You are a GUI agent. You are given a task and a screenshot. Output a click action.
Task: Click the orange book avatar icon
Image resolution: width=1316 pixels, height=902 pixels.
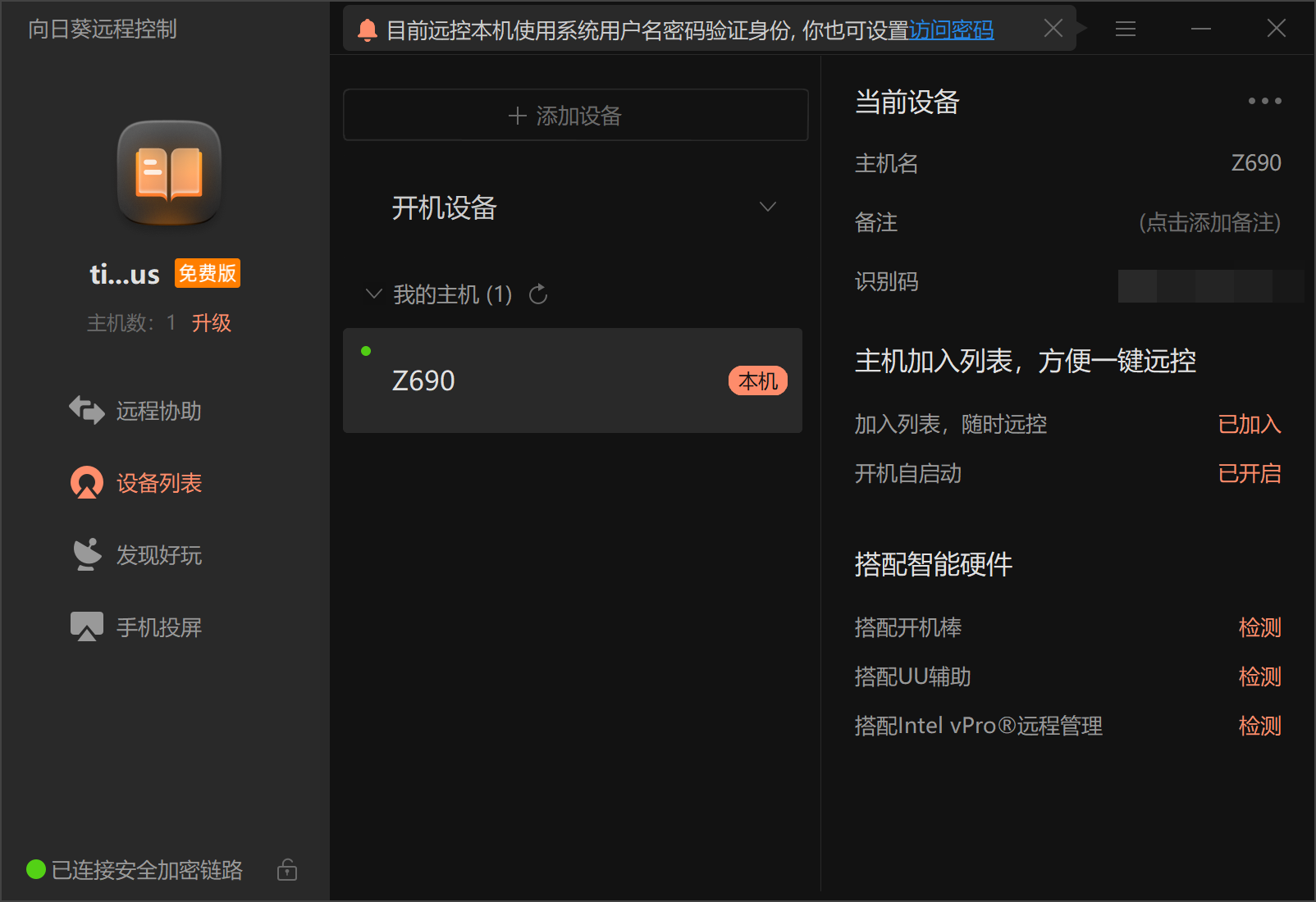coord(169,172)
